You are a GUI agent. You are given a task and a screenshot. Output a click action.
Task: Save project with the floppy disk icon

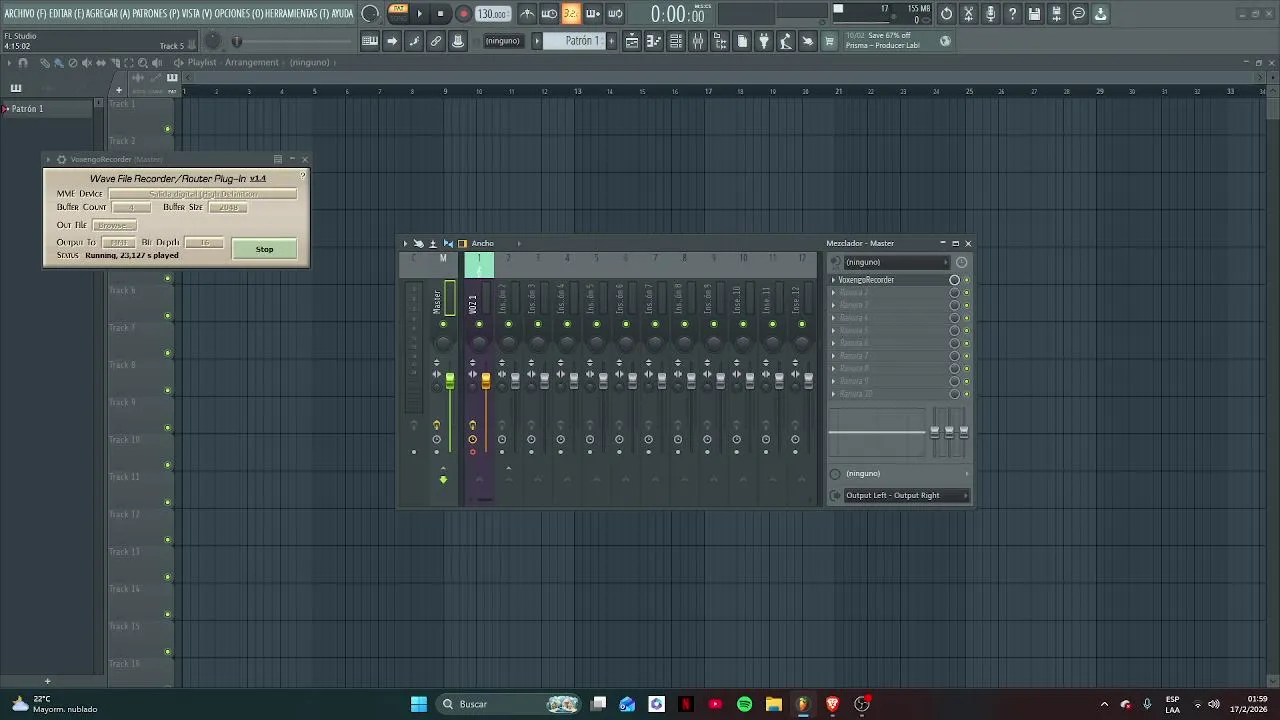pos(1034,14)
